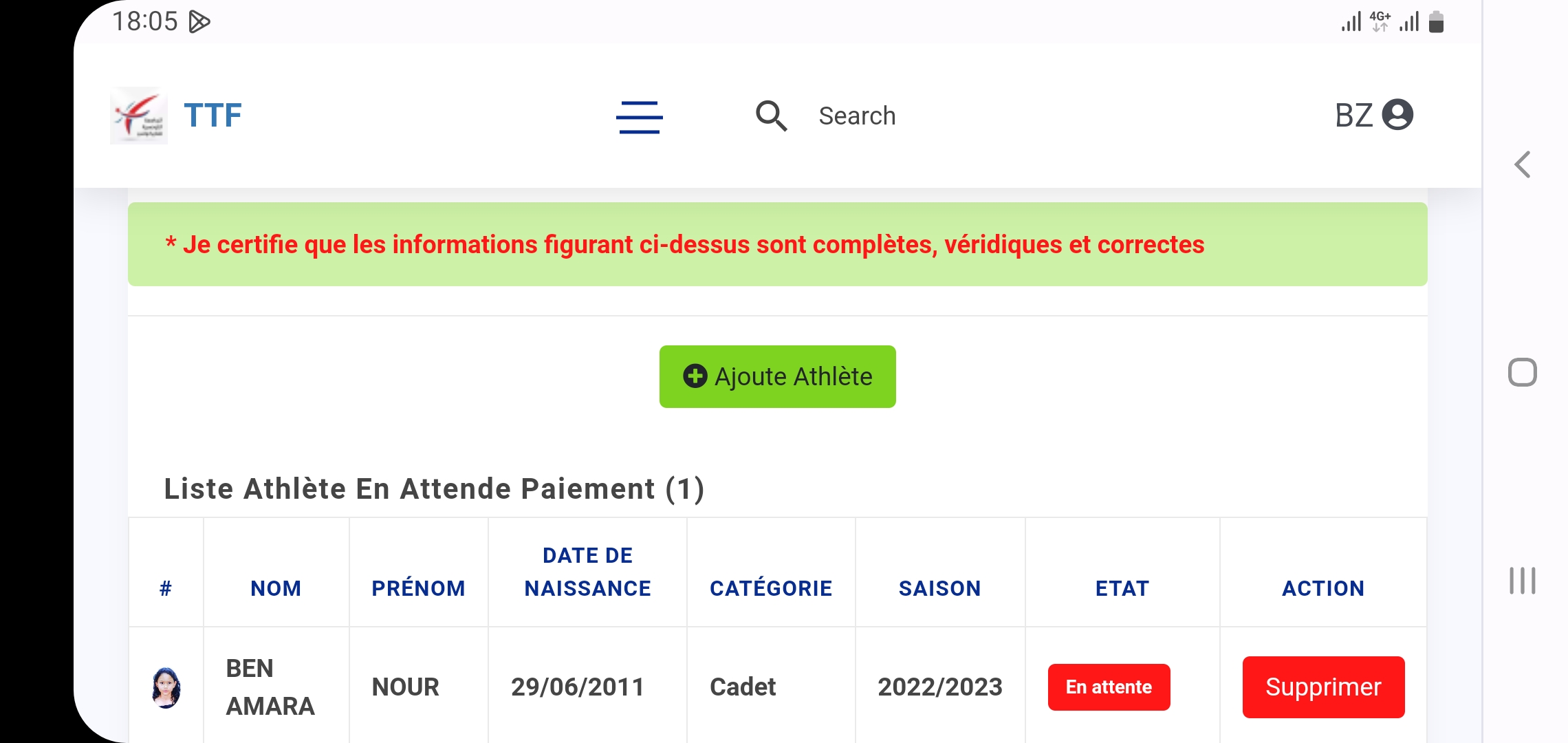Click the green certification notice banner
The height and width of the screenshot is (743, 1568).
(x=777, y=244)
